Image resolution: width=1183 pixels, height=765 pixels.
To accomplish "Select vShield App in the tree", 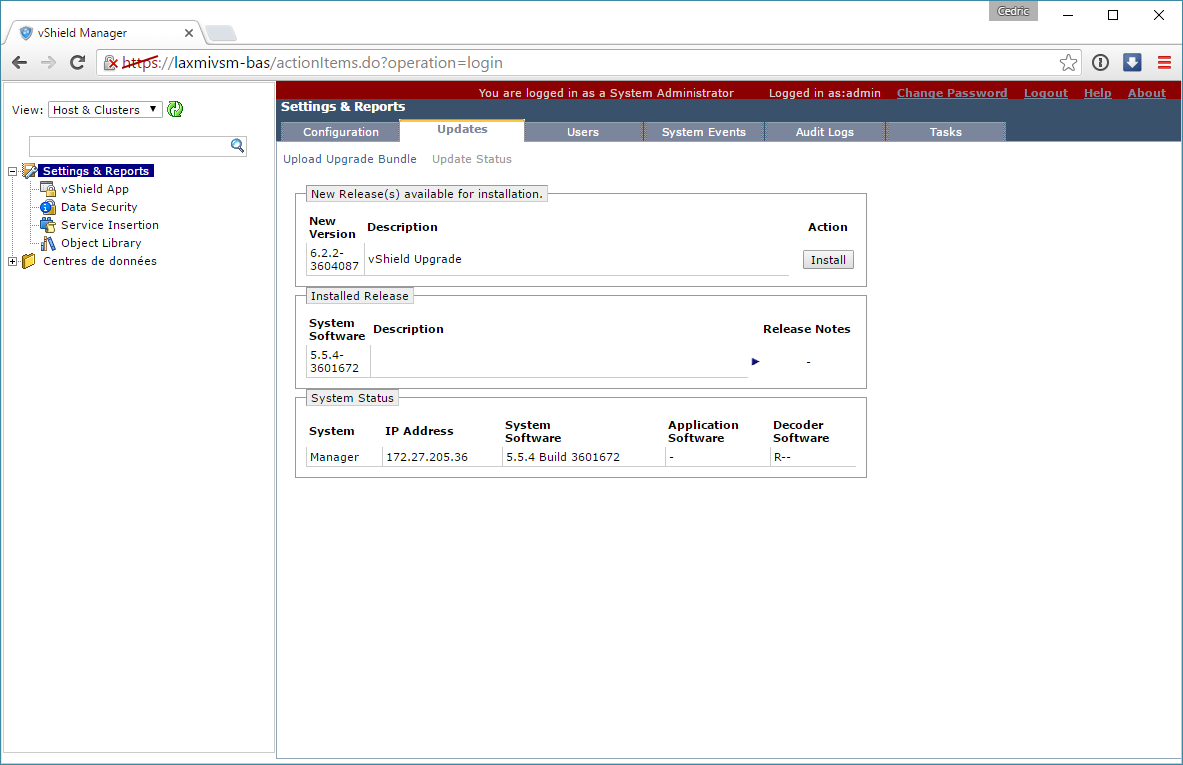I will 95,189.
